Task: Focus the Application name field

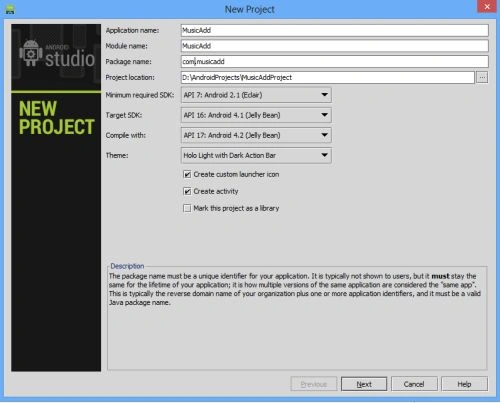Action: [x=335, y=30]
